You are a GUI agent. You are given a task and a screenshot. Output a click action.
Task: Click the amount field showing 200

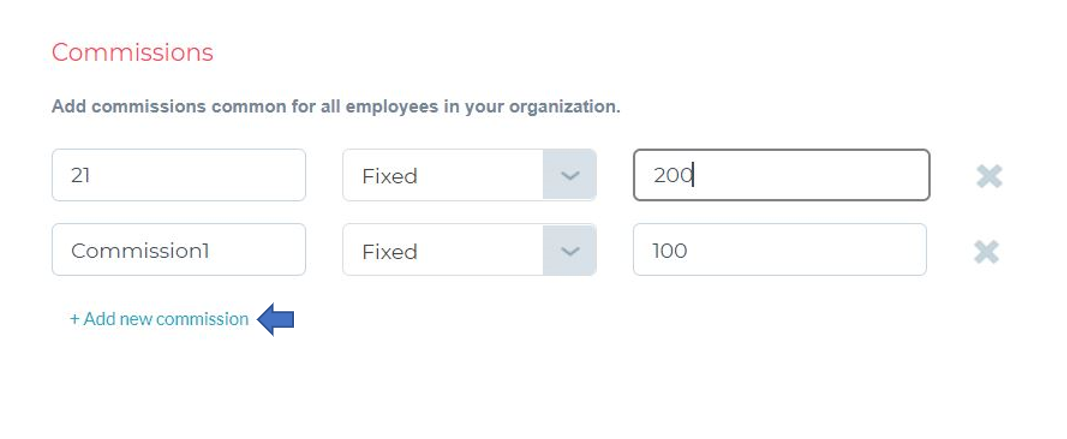point(781,175)
